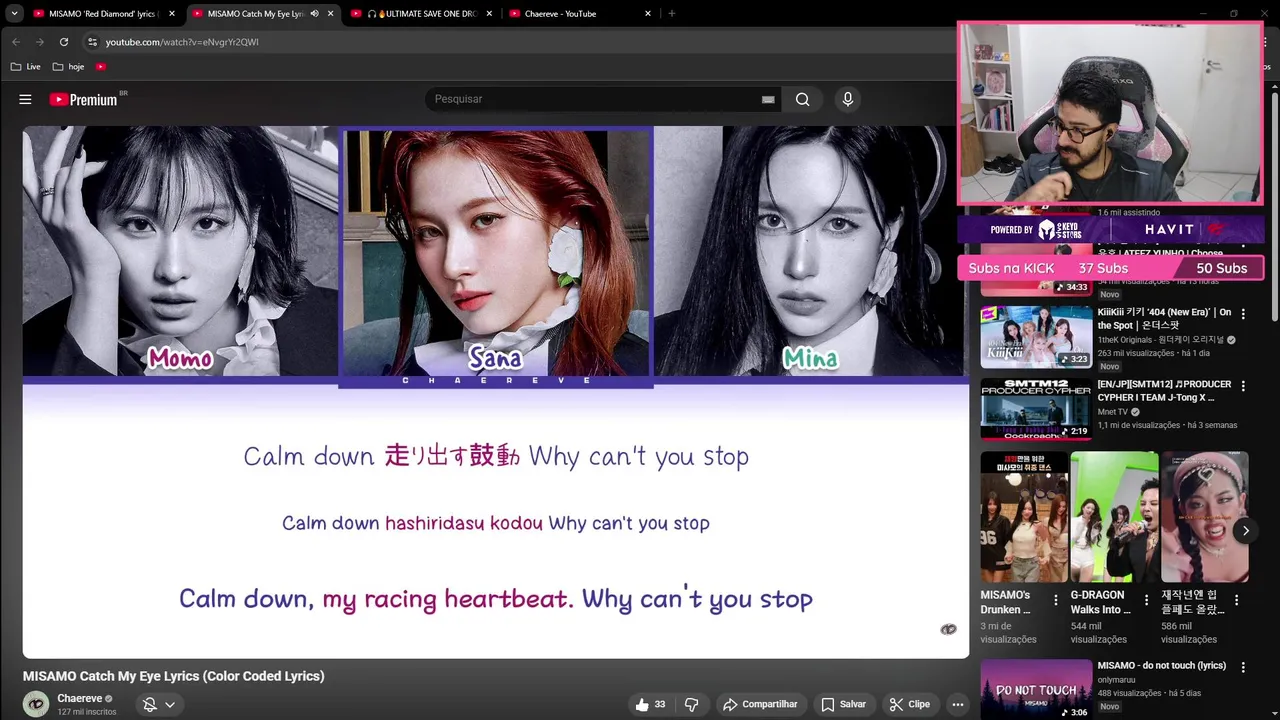The height and width of the screenshot is (720, 1280).
Task: Open options for G-DRAGON Walks Into short
Action: tap(1146, 600)
